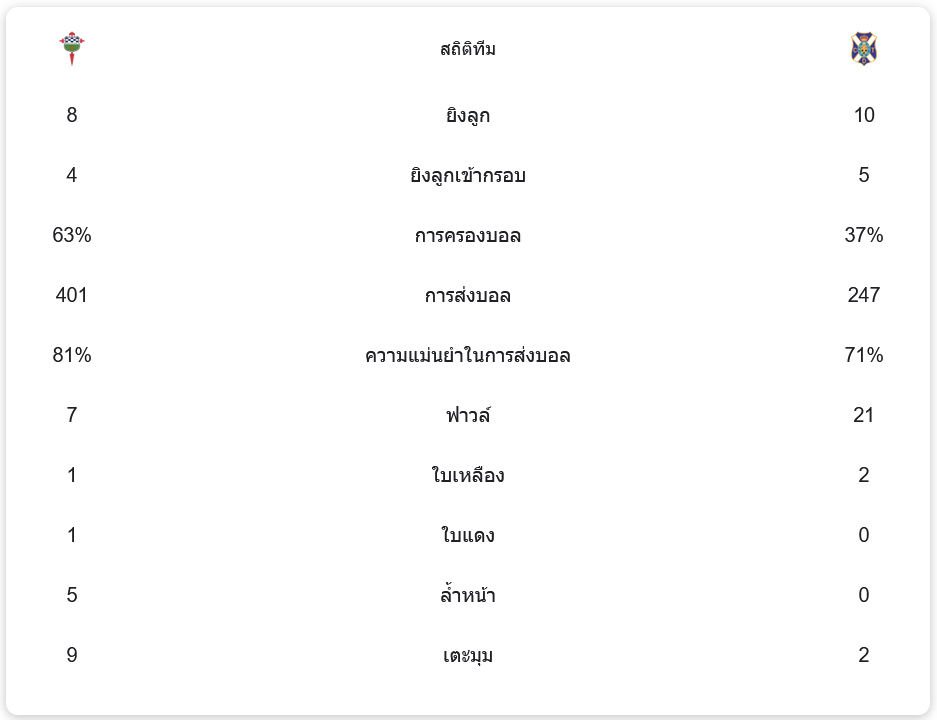Click the ความแม่นยำในการส่งบอล label

(468, 356)
